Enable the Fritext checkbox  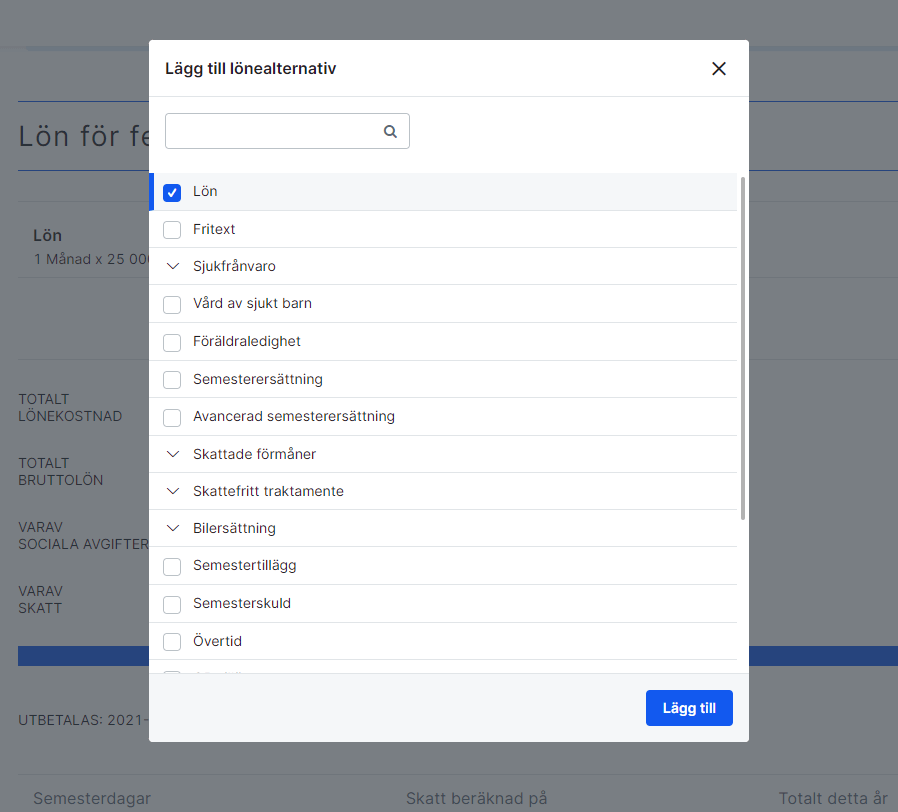pos(172,230)
